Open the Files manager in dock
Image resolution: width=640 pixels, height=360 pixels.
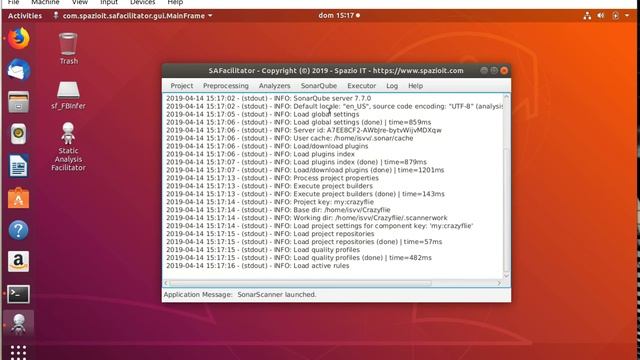[x=18, y=102]
